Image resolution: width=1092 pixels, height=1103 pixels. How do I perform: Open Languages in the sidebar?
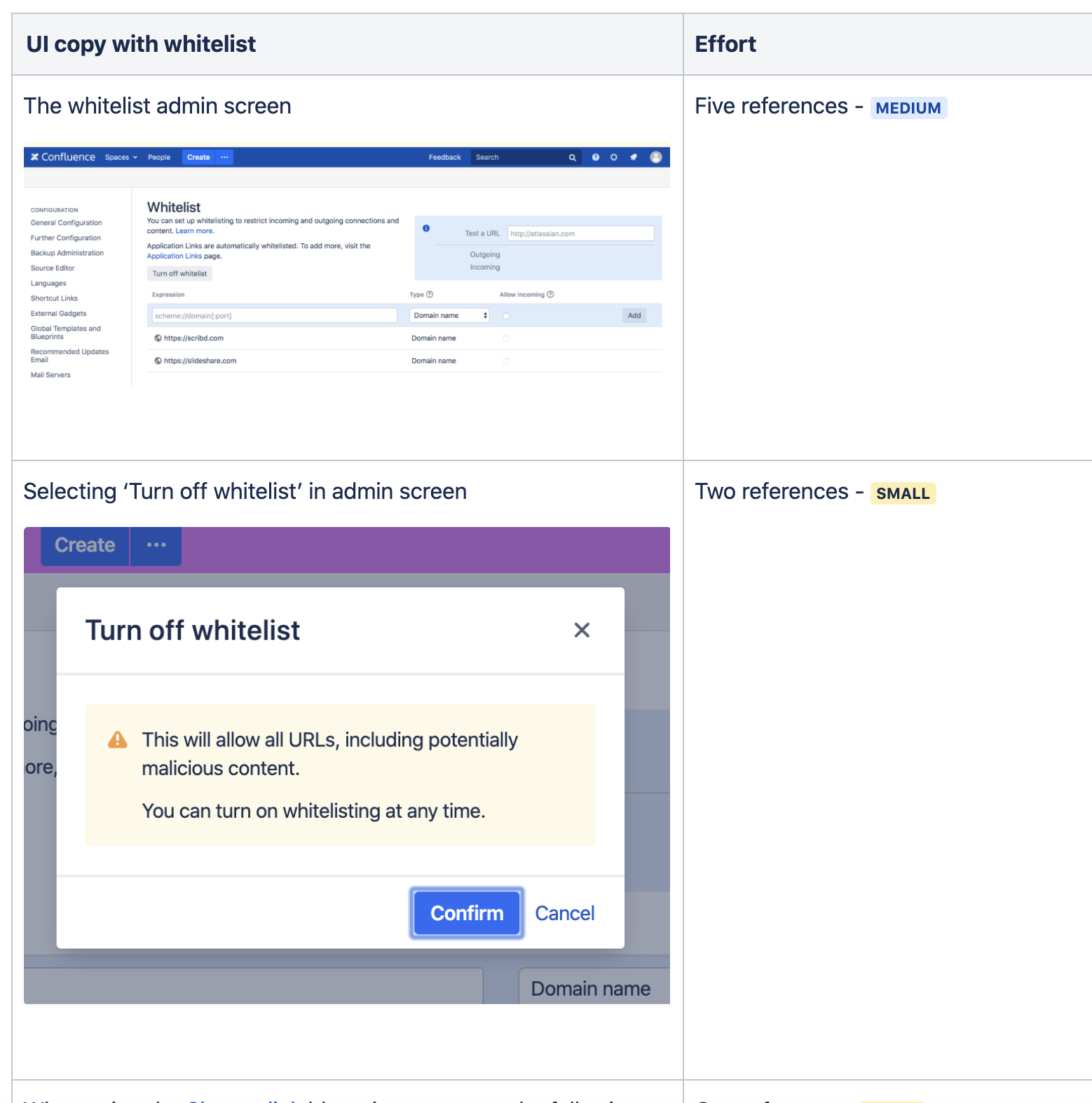tap(48, 284)
